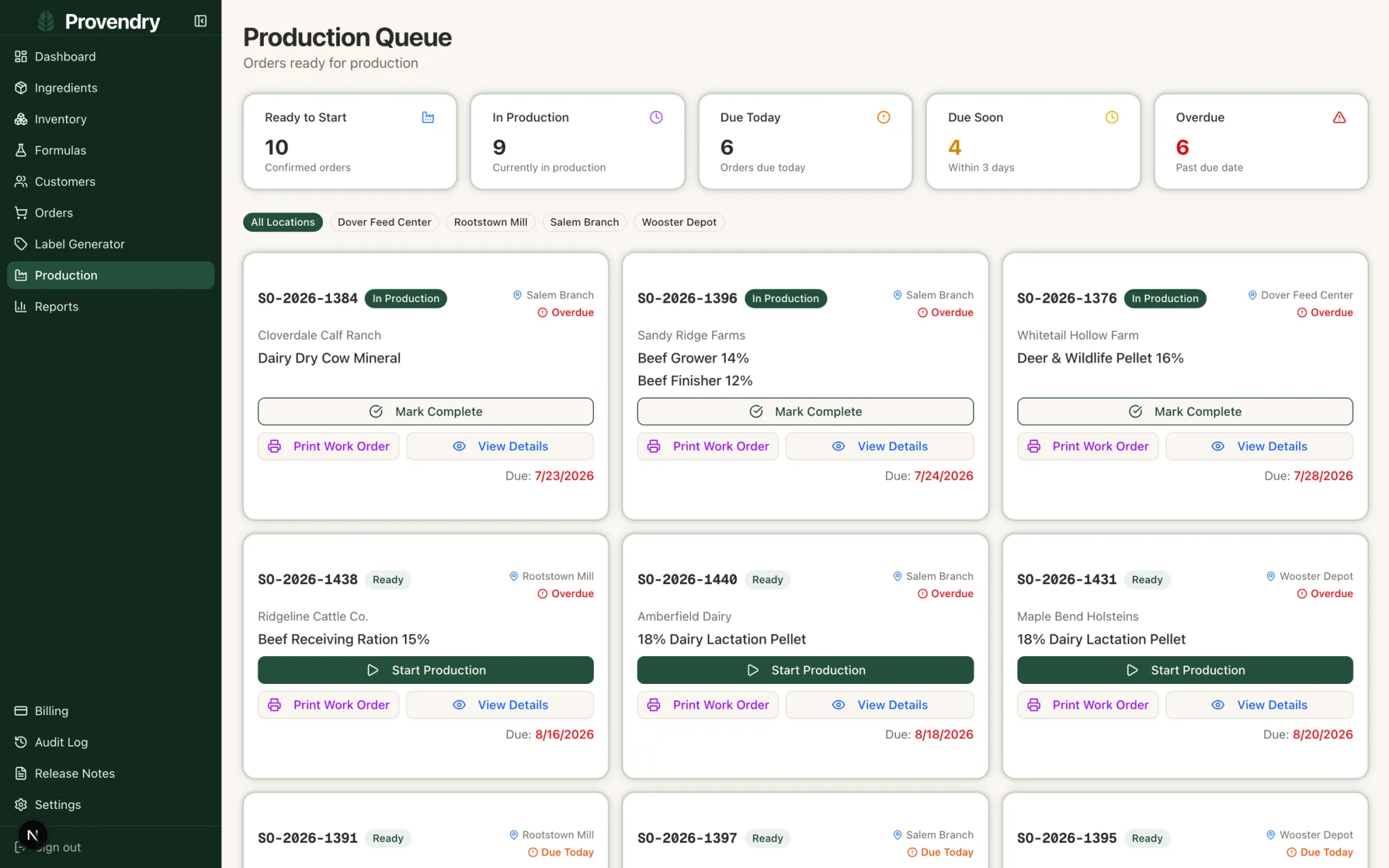Go to Orders page

110,212
